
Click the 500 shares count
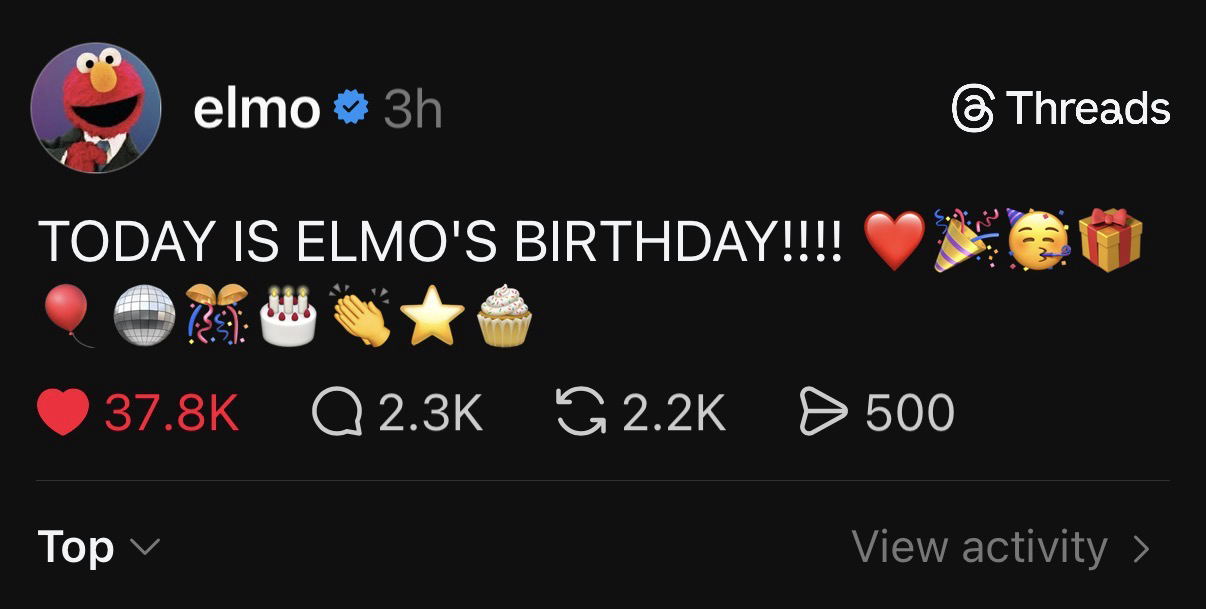tap(910, 414)
